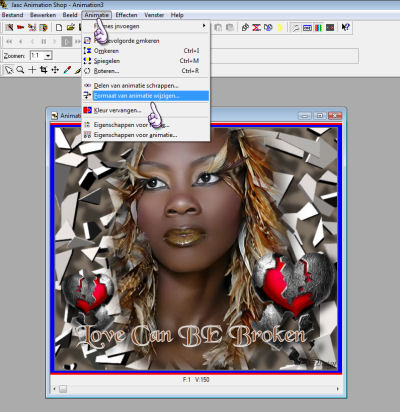Viewport: 400px width, 412px height.
Task: Click right scroll arrow in Animation window
Action: 338,389
